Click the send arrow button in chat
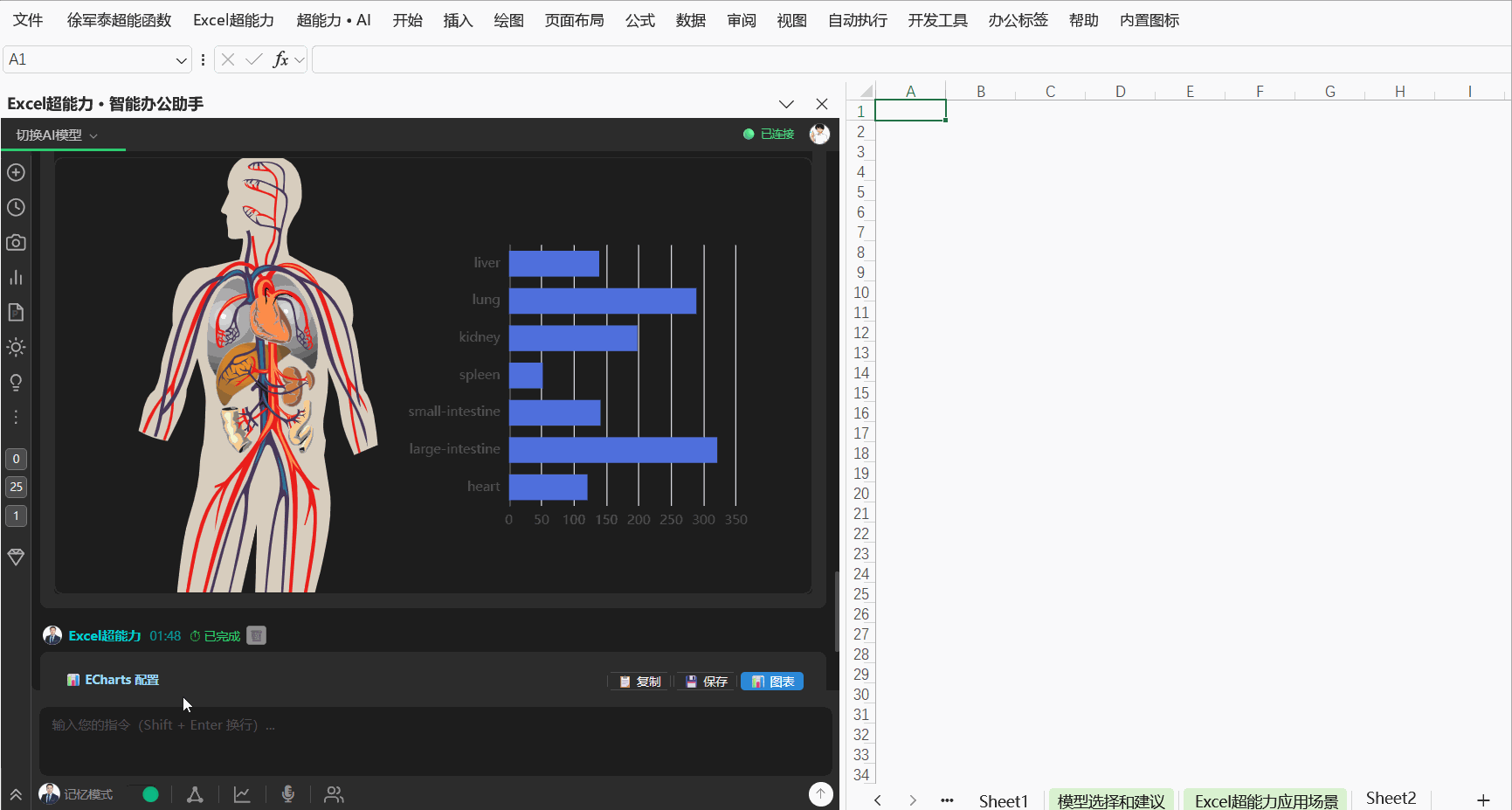This screenshot has width=1512, height=810. pos(820,793)
